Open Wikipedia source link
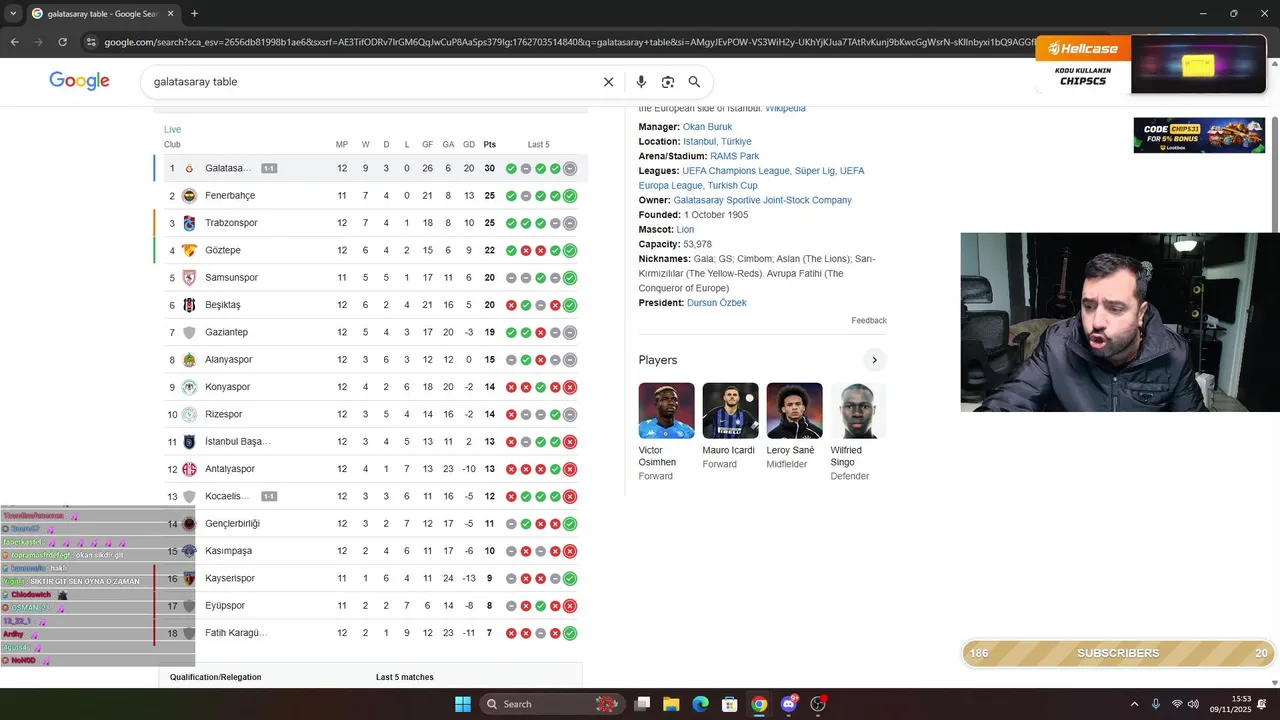 (x=785, y=108)
